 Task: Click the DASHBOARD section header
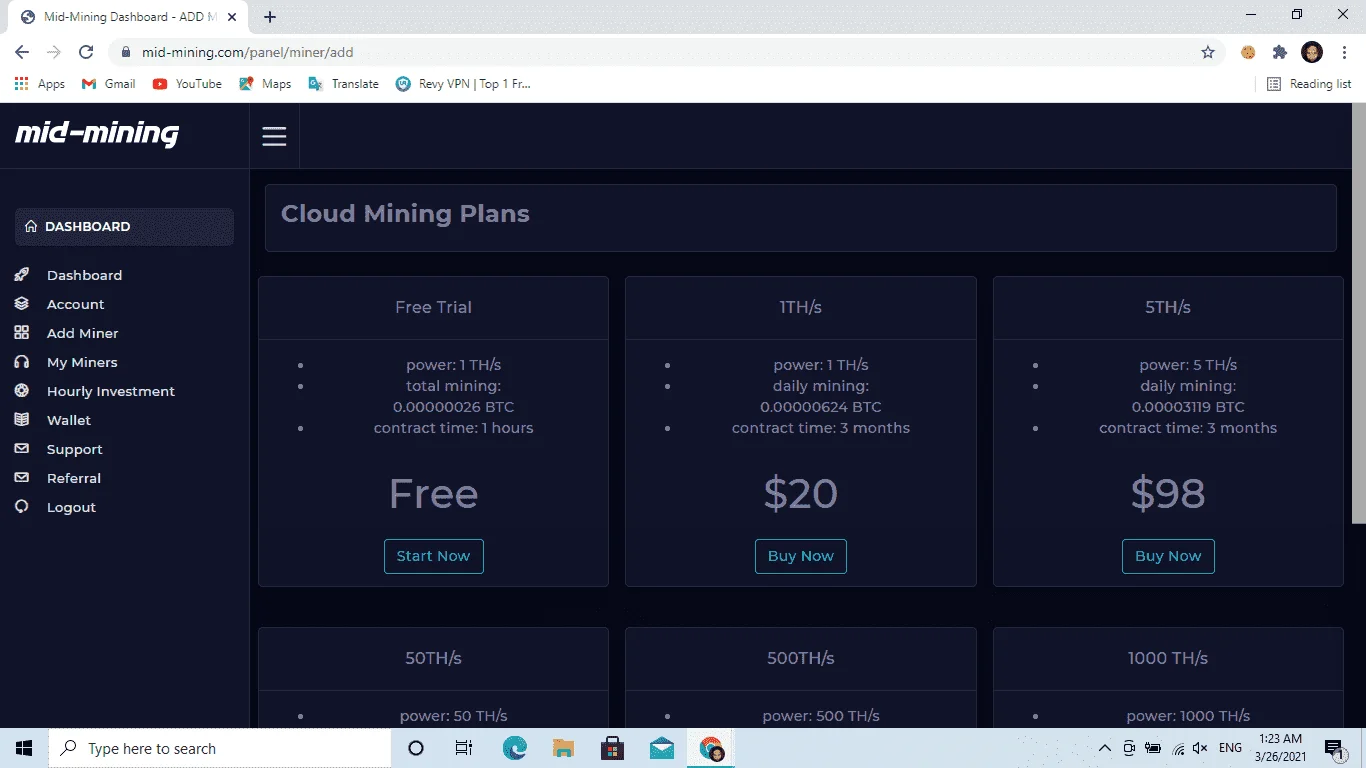[x=124, y=226]
